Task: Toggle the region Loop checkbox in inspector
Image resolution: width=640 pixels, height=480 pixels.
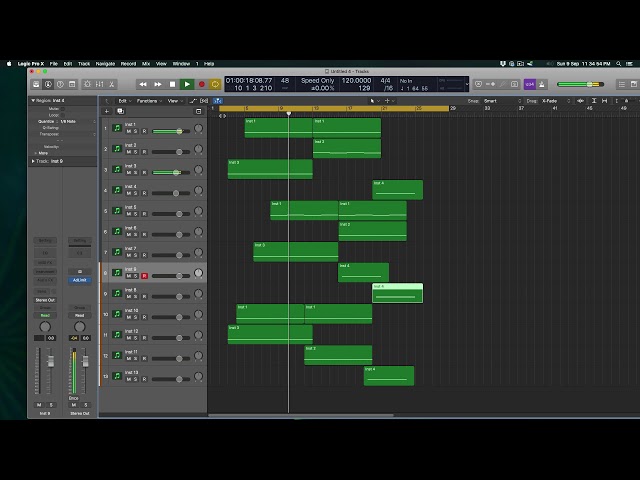Action: [x=62, y=115]
